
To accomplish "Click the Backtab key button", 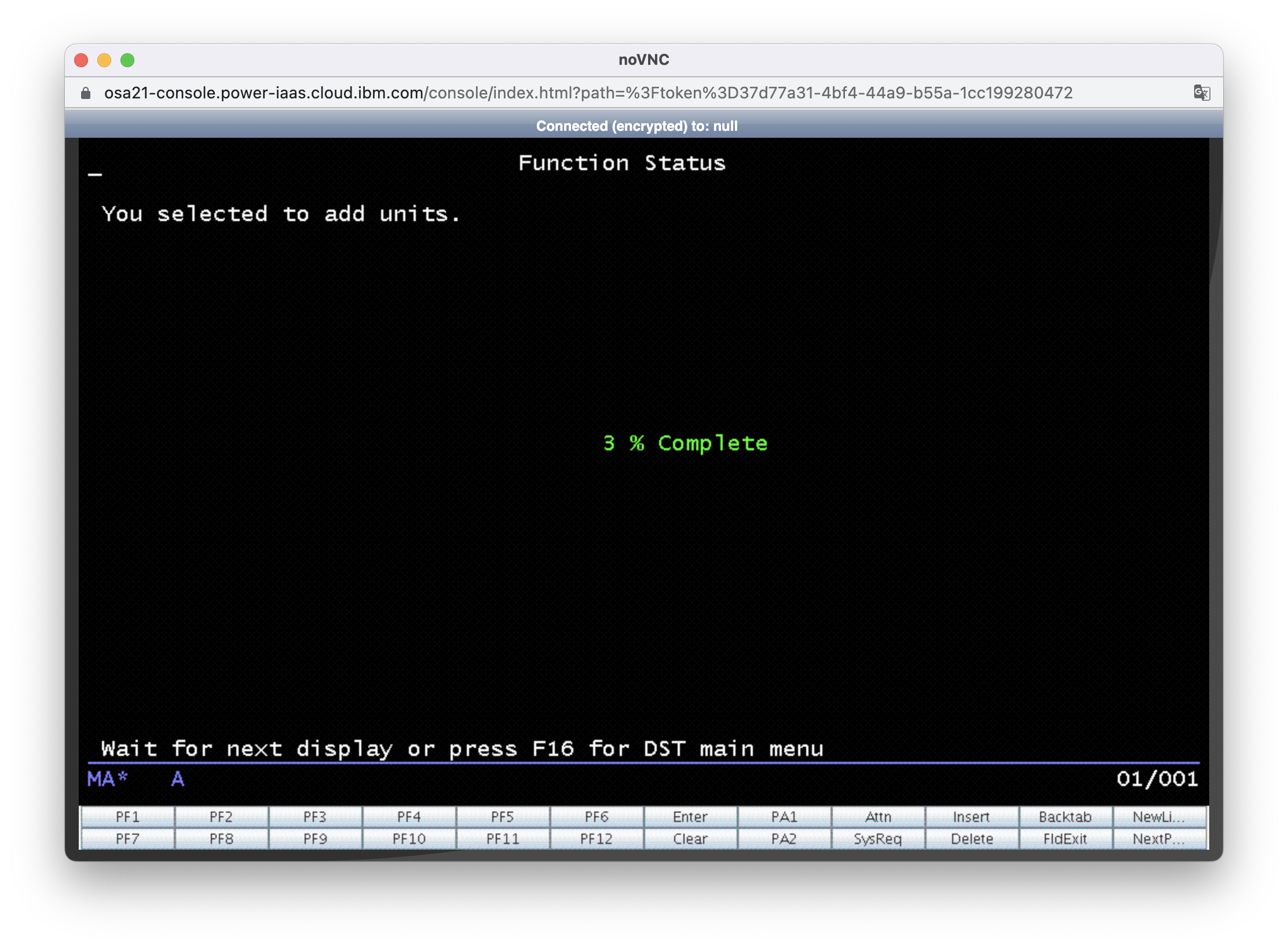I will [1065, 817].
